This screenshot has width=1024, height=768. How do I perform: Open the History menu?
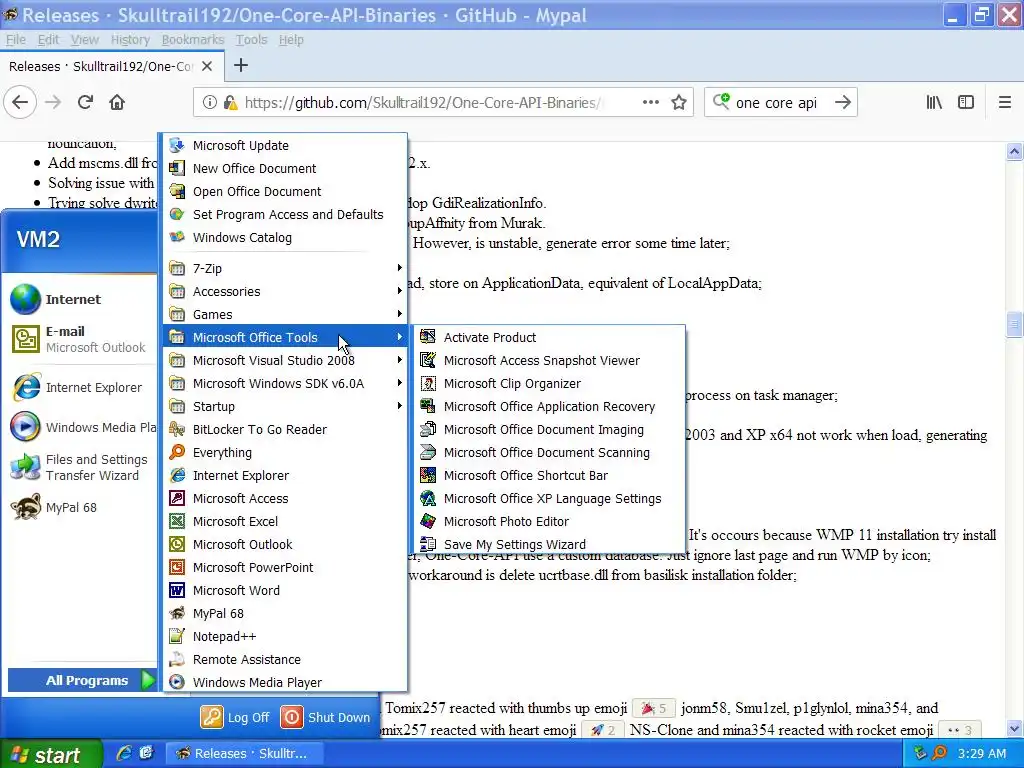[x=130, y=40]
